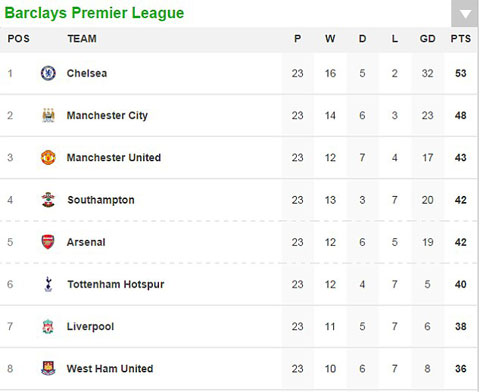Select the West Ham United team name

pyautogui.click(x=110, y=369)
